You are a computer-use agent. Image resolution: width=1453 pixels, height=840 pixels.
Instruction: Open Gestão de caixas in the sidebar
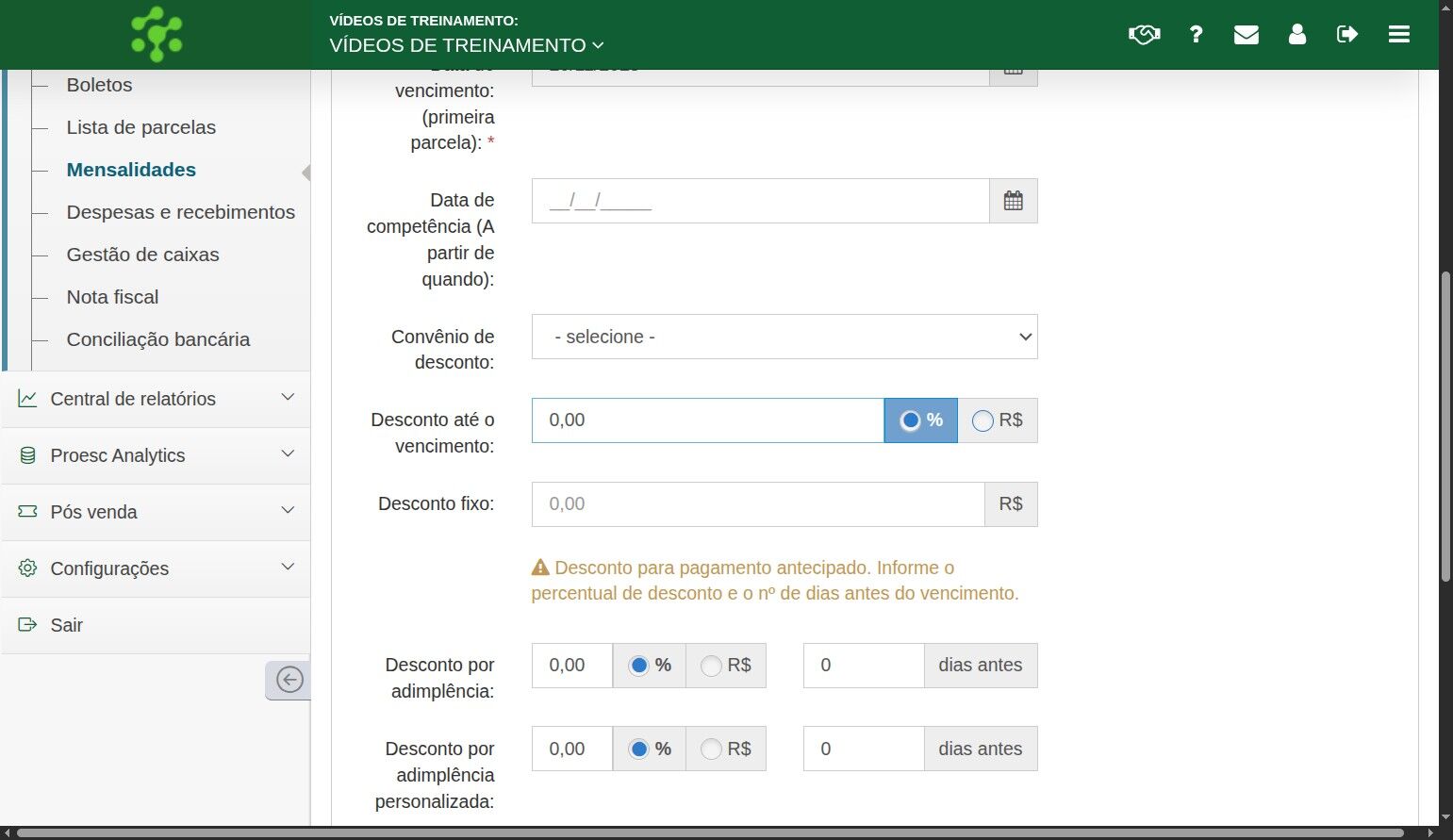[142, 255]
